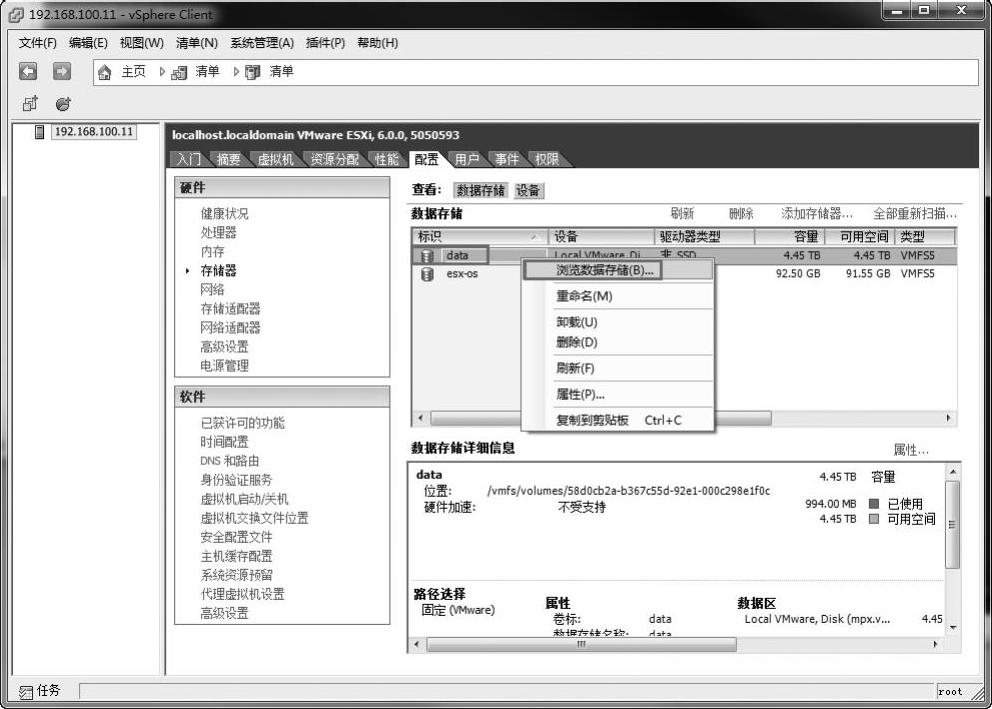The width and height of the screenshot is (992, 709).
Task: Click the home icon labeled 主页
Action: [x=104, y=72]
